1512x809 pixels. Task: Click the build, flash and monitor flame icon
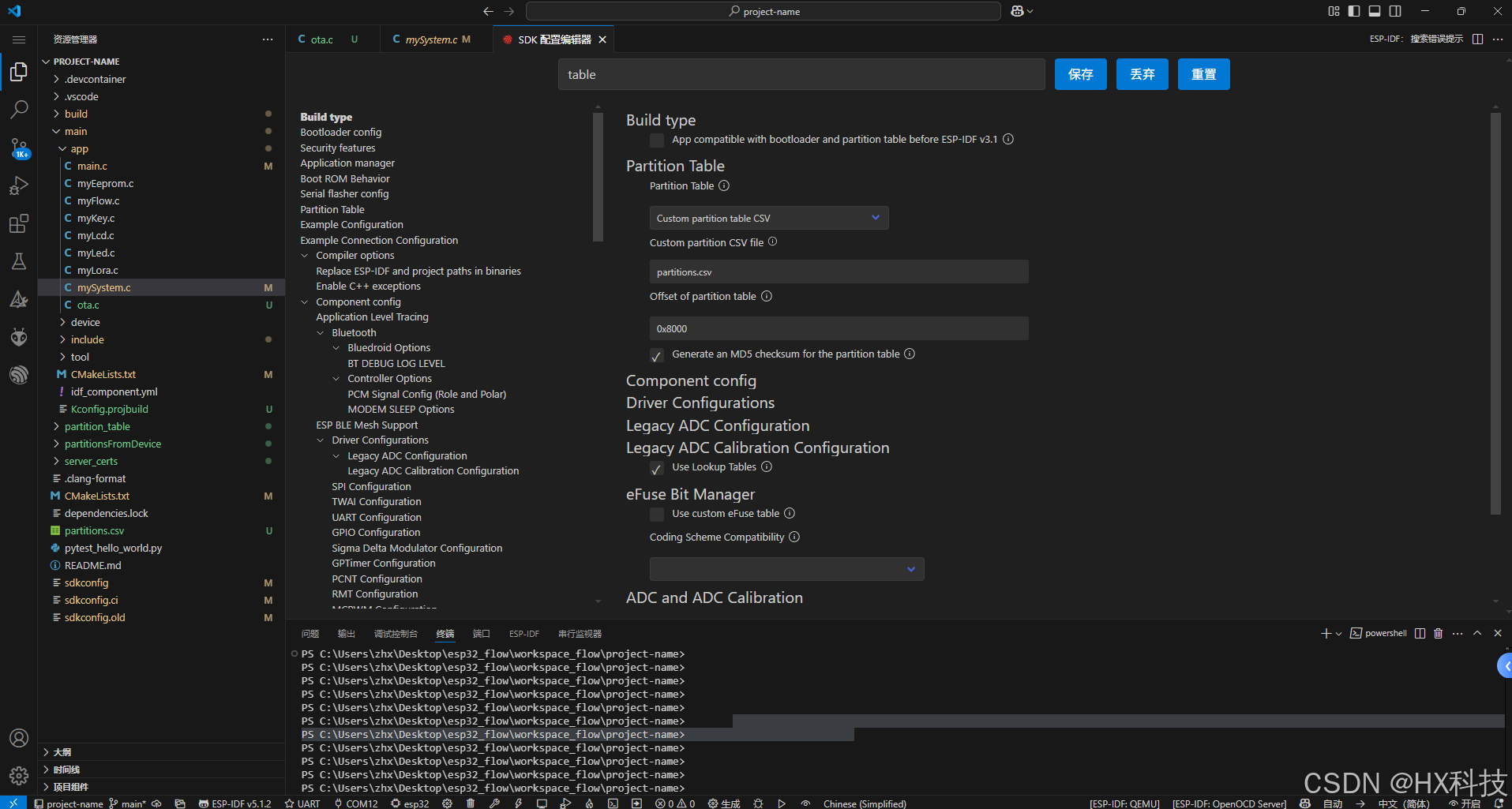click(x=589, y=803)
